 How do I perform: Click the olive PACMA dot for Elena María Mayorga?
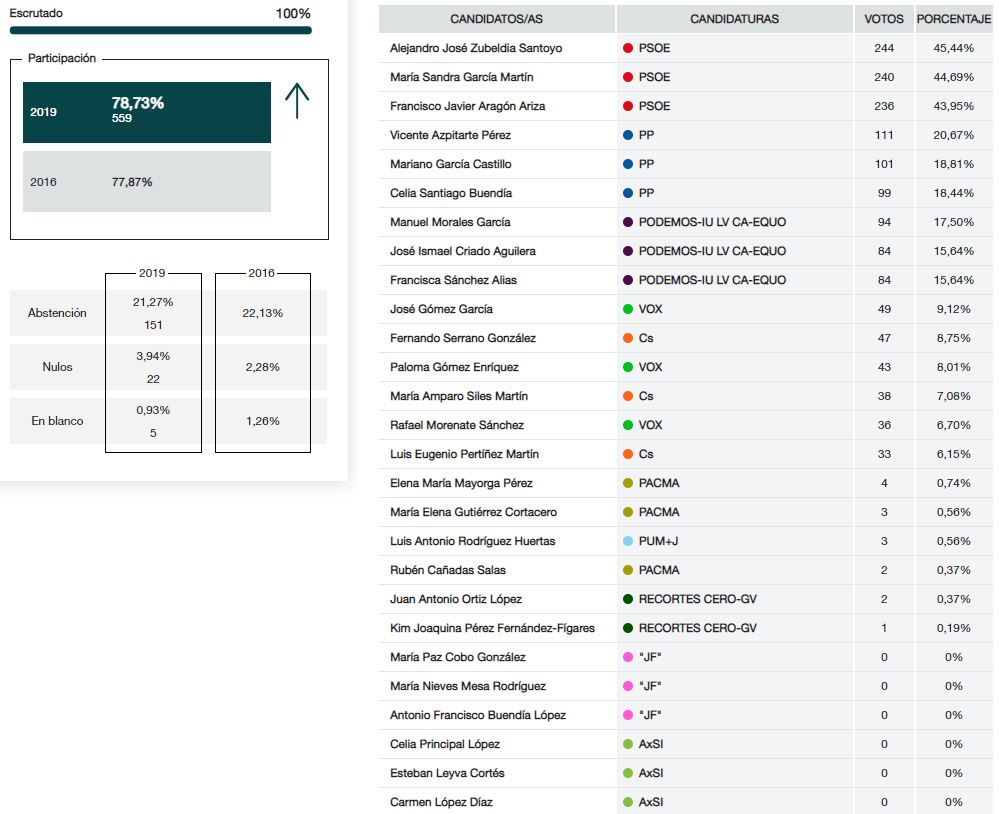coord(628,483)
